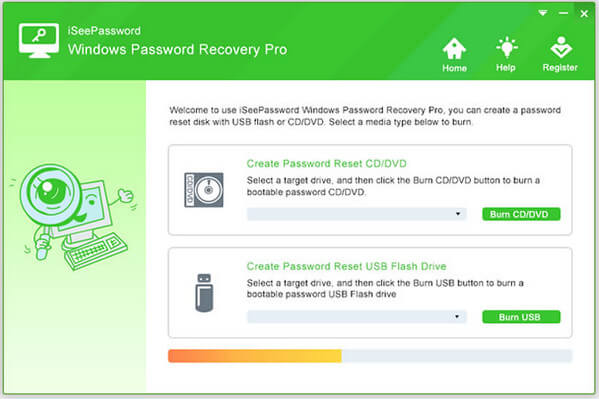
Task: Click the Create Password Reset CD/DVD heading
Action: (326, 164)
